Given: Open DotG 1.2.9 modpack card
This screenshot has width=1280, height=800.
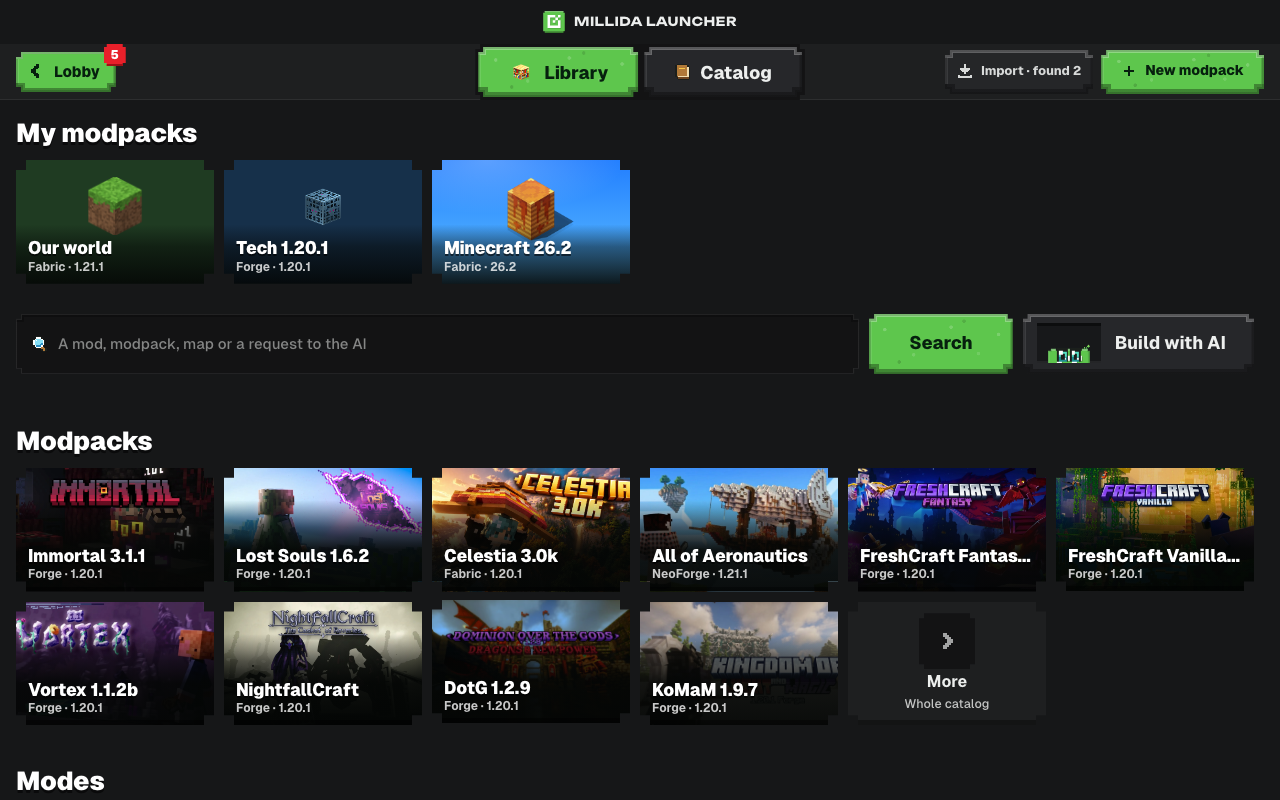Looking at the screenshot, I should (x=531, y=660).
